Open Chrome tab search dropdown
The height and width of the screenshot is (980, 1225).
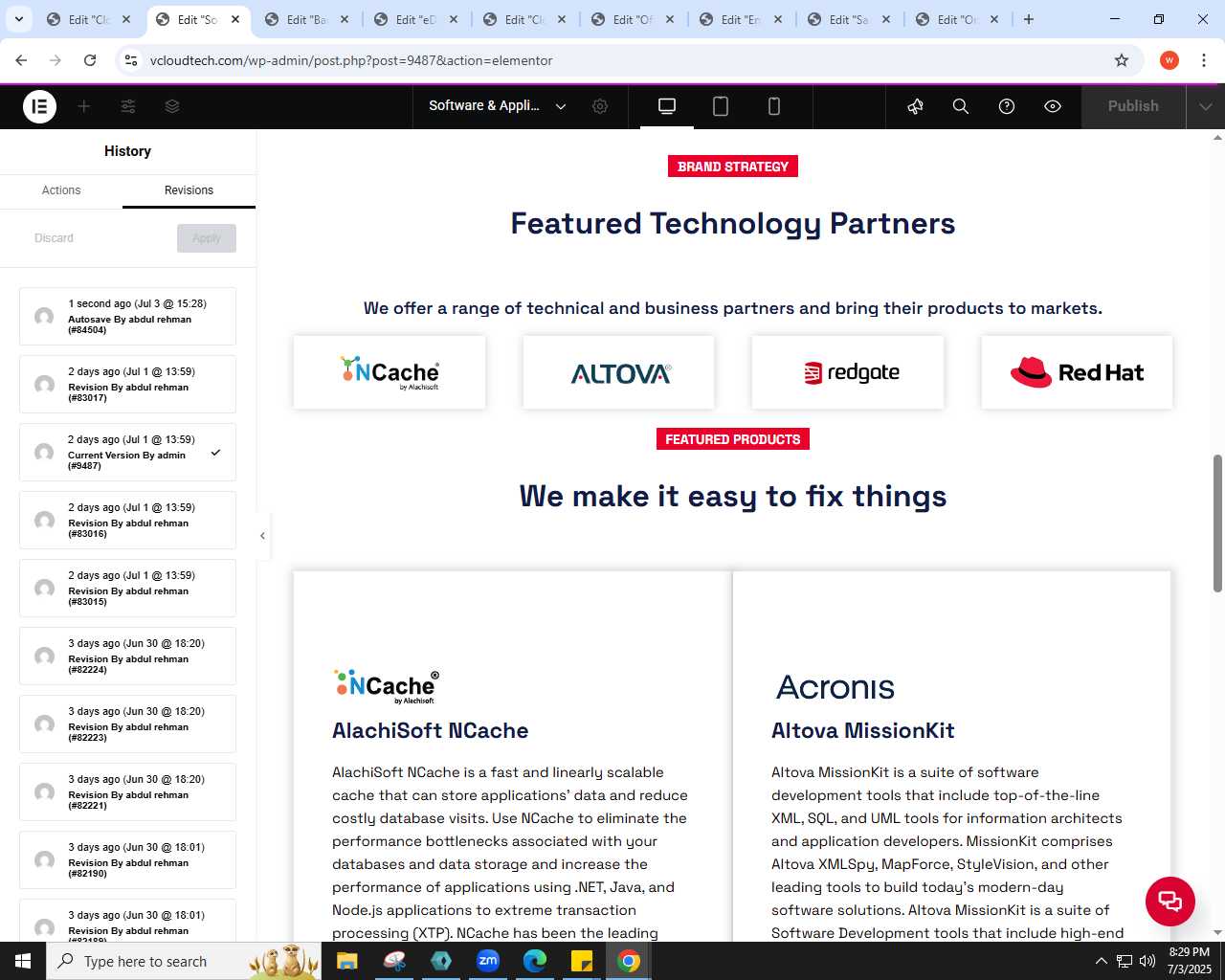tap(18, 19)
